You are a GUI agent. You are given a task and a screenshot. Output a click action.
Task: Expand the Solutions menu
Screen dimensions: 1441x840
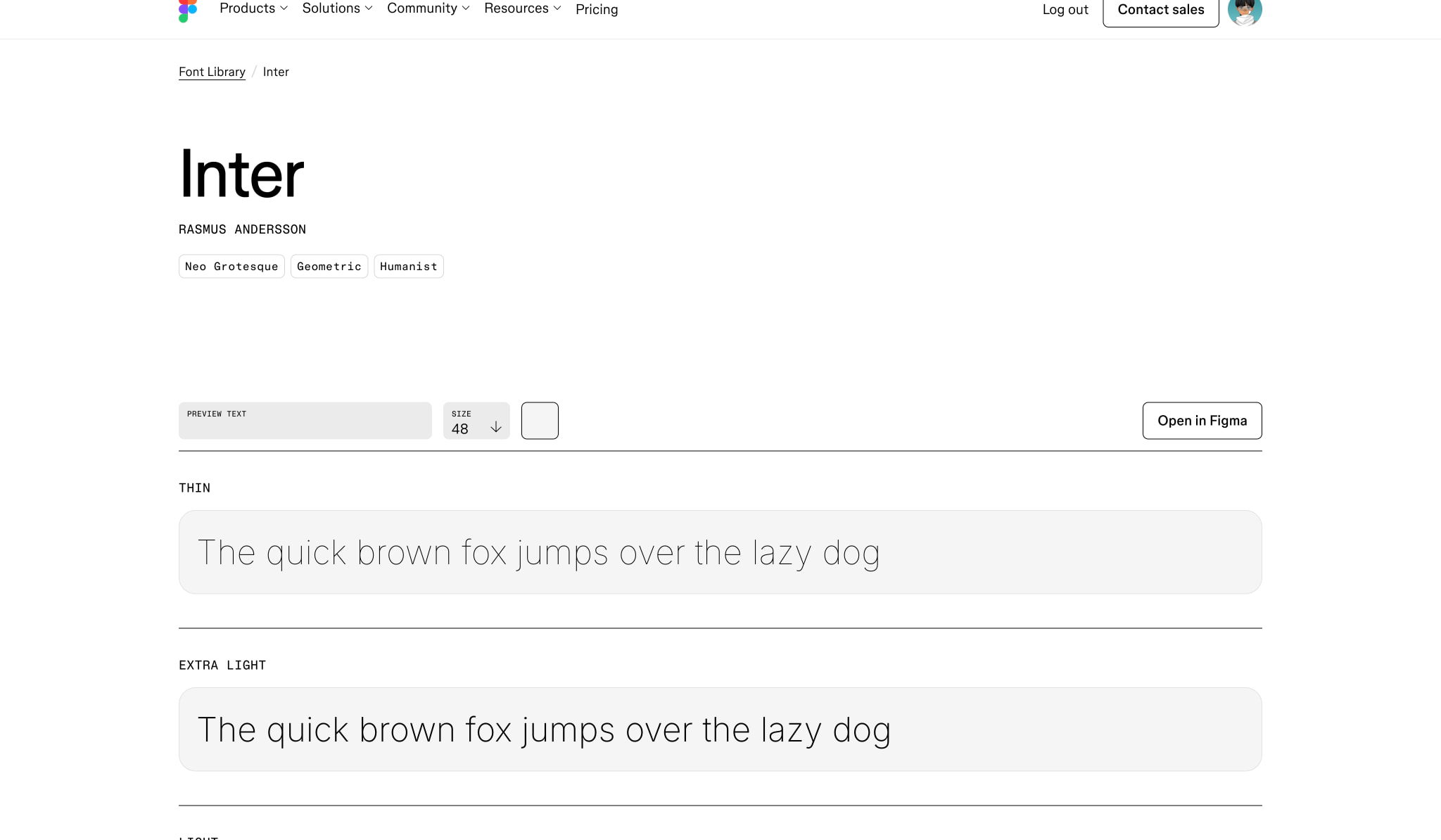tap(338, 8)
